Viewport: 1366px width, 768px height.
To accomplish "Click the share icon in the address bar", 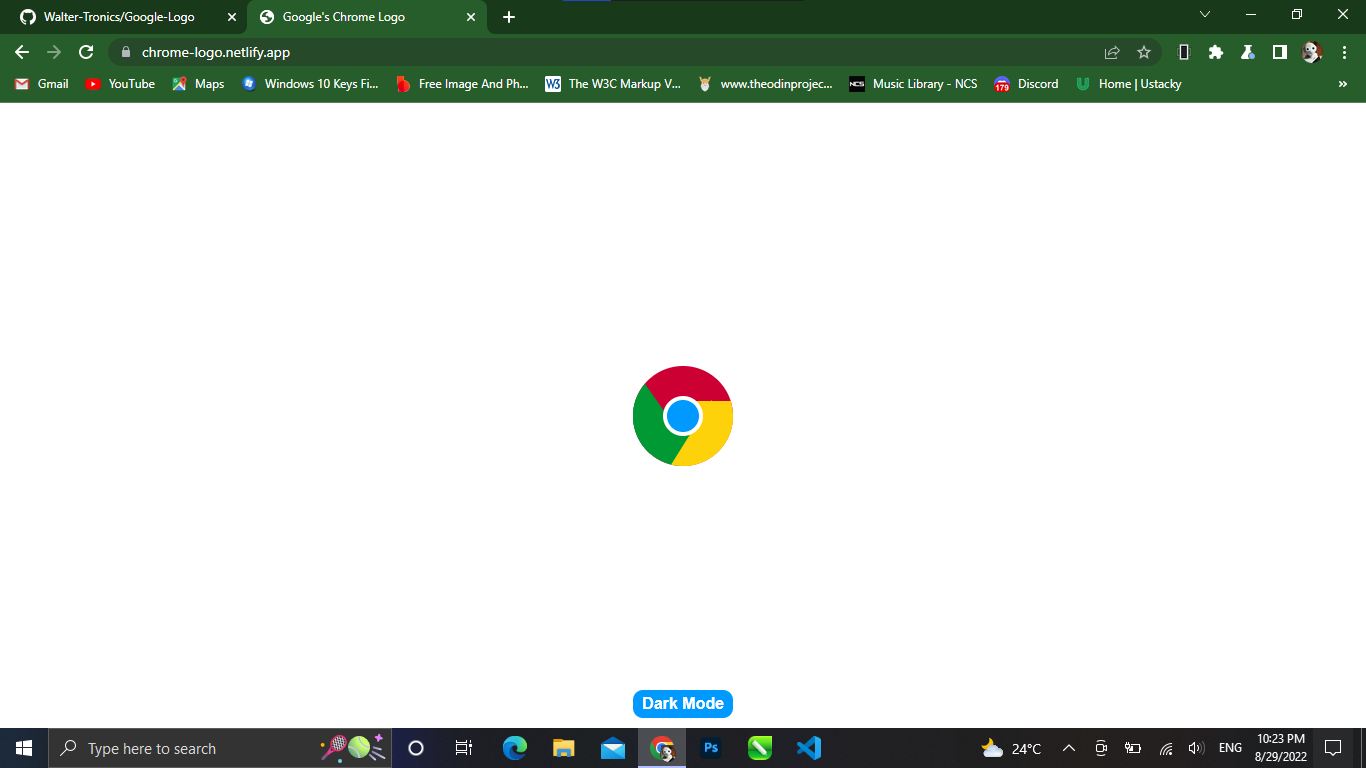I will pos(1111,52).
